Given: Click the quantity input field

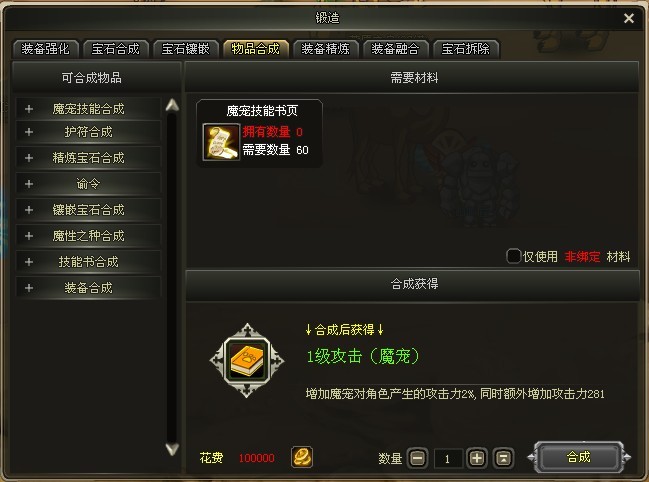Looking at the screenshot, I should 447,458.
